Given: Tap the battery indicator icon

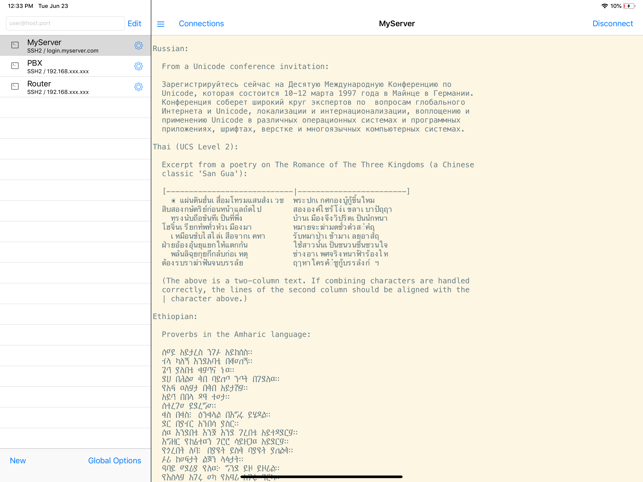Looking at the screenshot, I should (x=629, y=6).
